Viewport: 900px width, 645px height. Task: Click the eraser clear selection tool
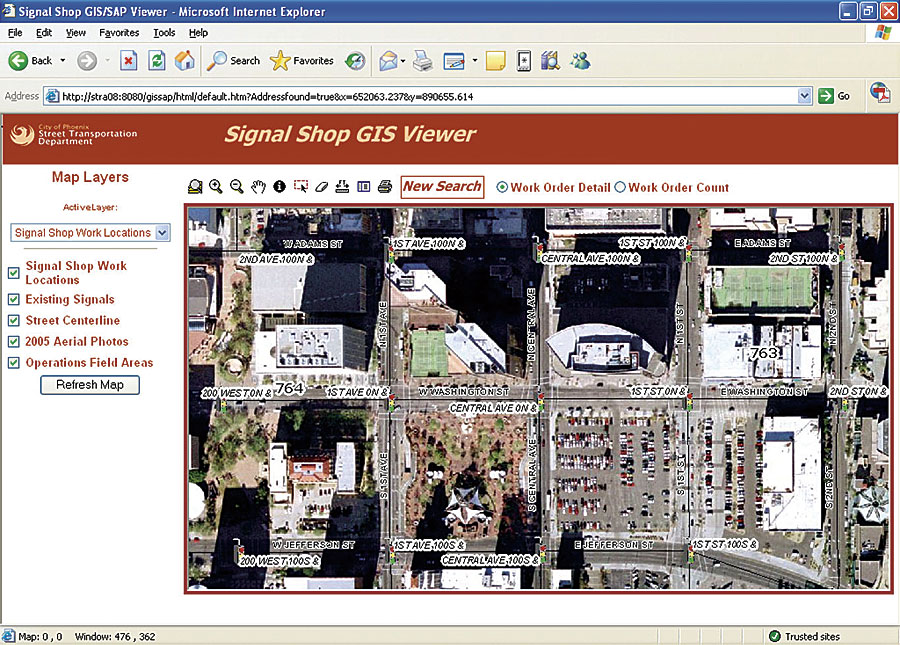[x=321, y=186]
